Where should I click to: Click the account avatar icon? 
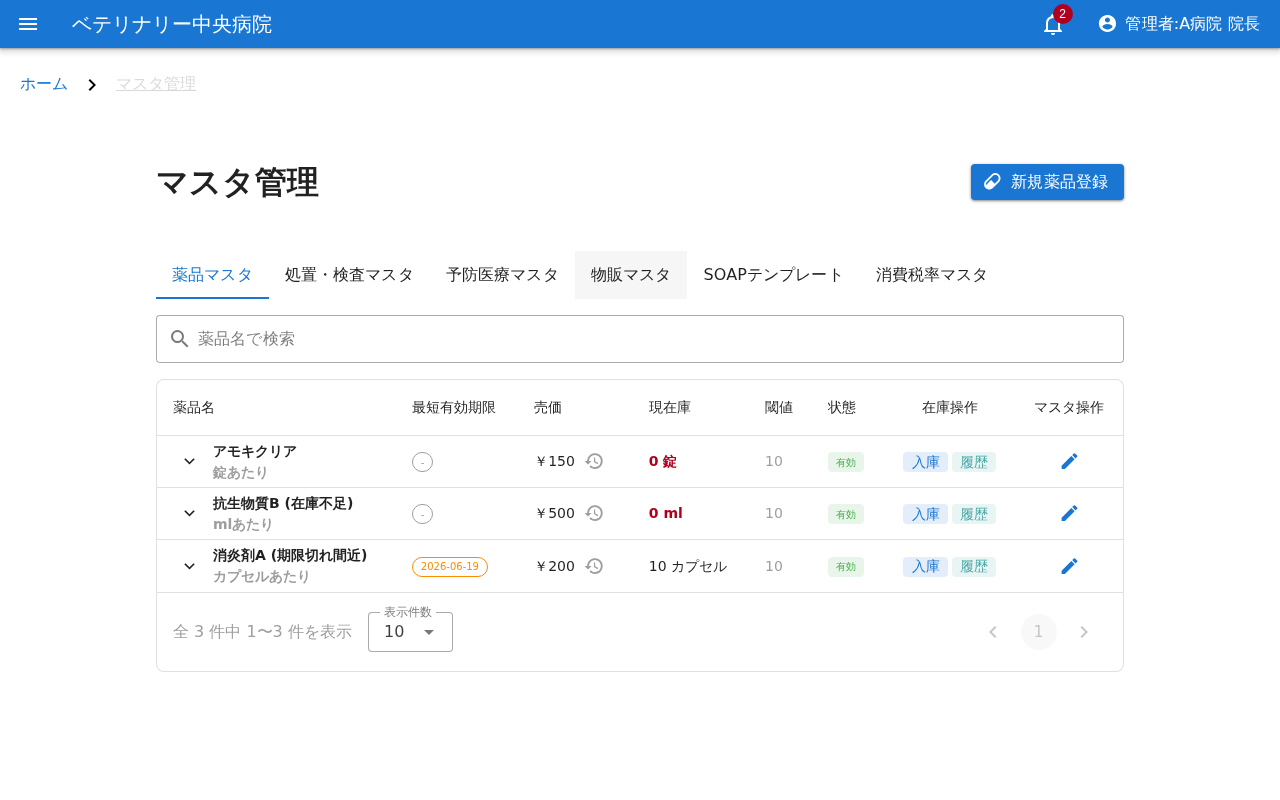click(x=1107, y=23)
